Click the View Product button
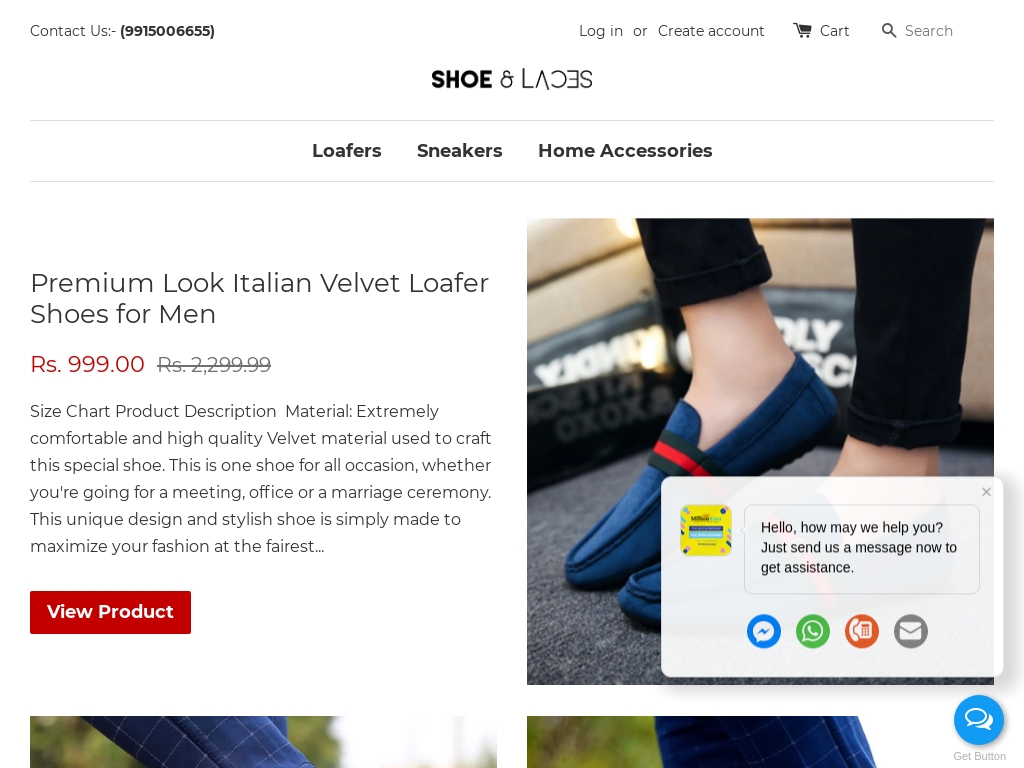This screenshot has width=1024, height=768. pos(110,612)
